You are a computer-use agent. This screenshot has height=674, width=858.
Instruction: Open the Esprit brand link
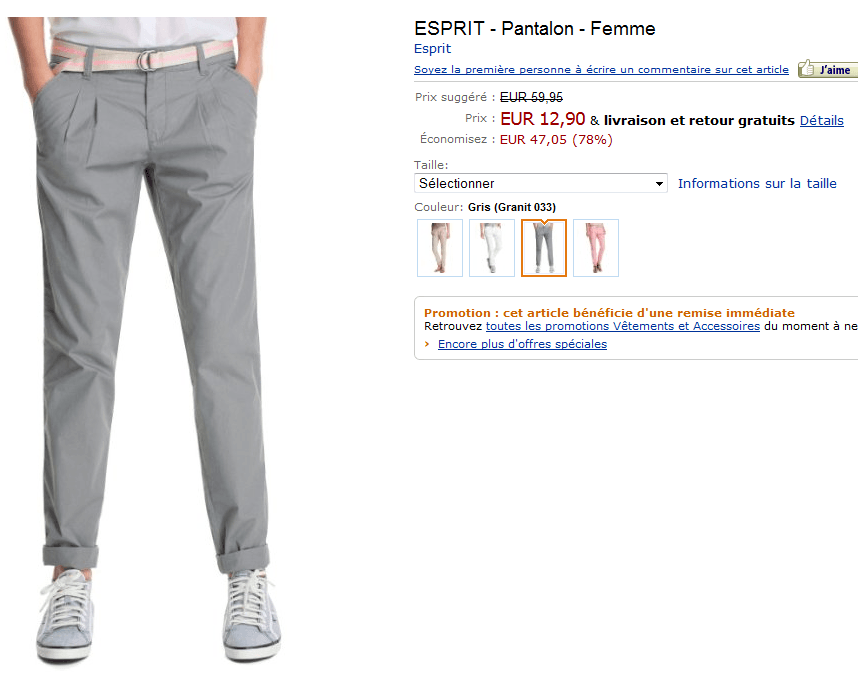pos(432,48)
